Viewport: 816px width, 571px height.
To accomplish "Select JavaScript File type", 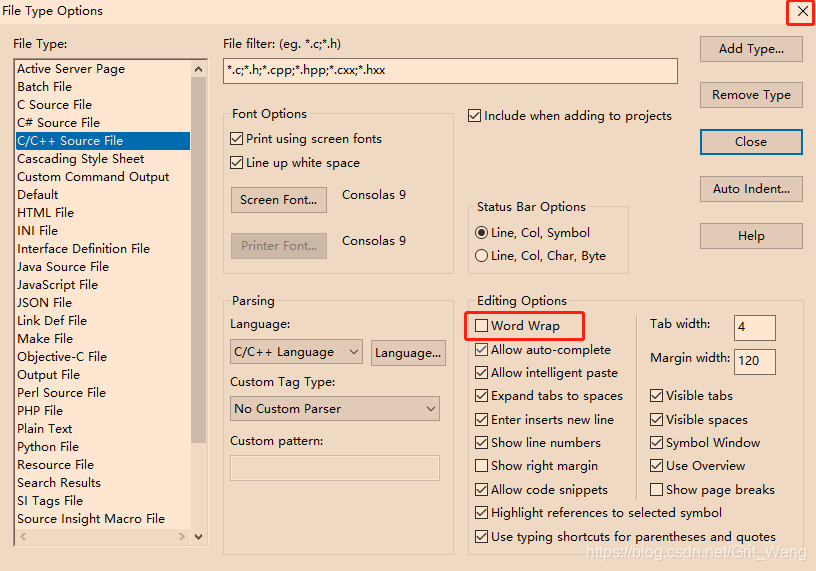I will [x=103, y=285].
